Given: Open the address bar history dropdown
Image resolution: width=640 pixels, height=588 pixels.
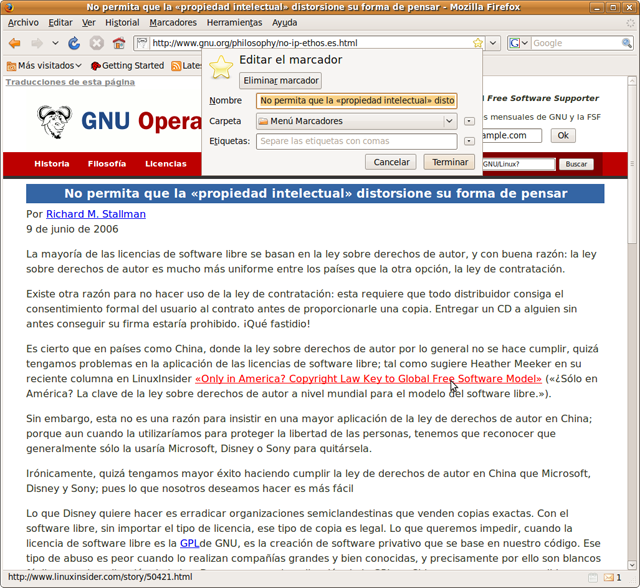Looking at the screenshot, I should coord(495,43).
